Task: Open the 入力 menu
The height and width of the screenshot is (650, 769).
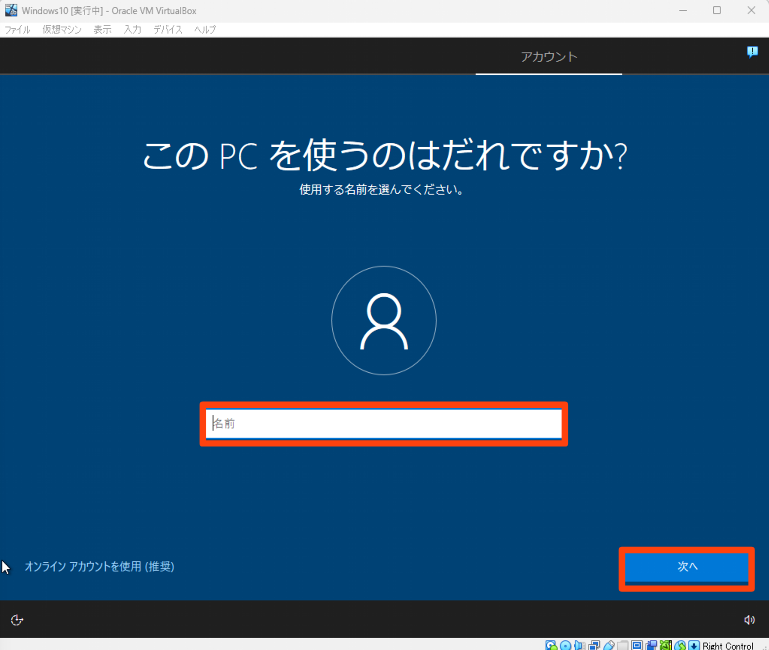Action: coord(132,29)
